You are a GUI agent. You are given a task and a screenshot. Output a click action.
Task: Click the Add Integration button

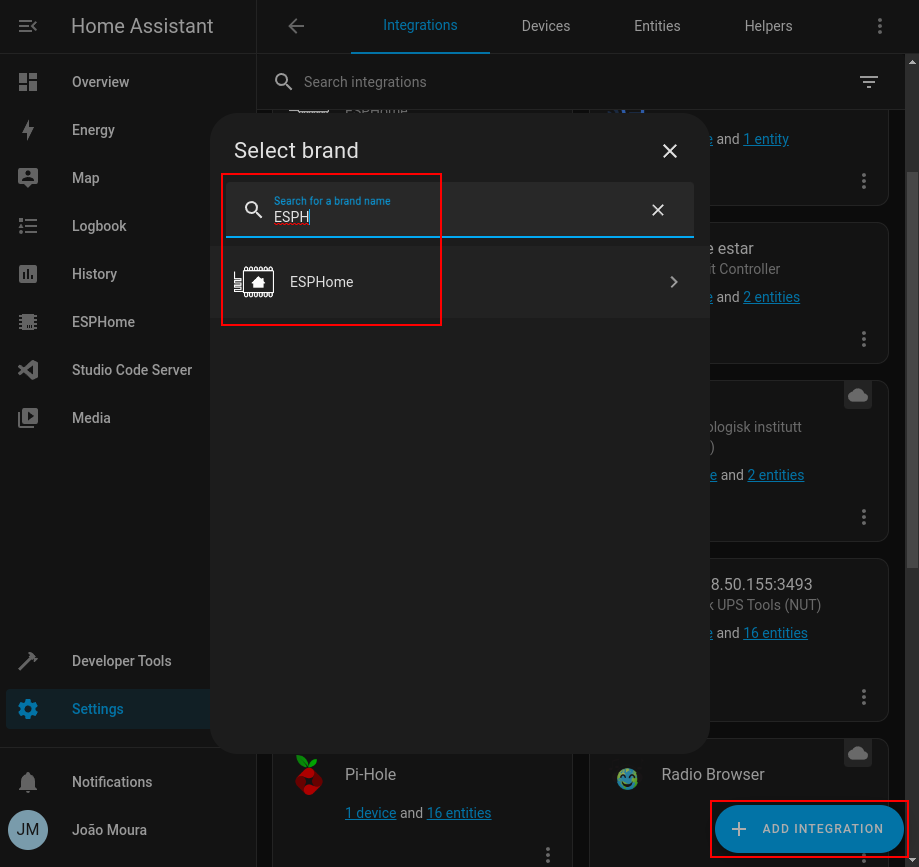coord(809,828)
